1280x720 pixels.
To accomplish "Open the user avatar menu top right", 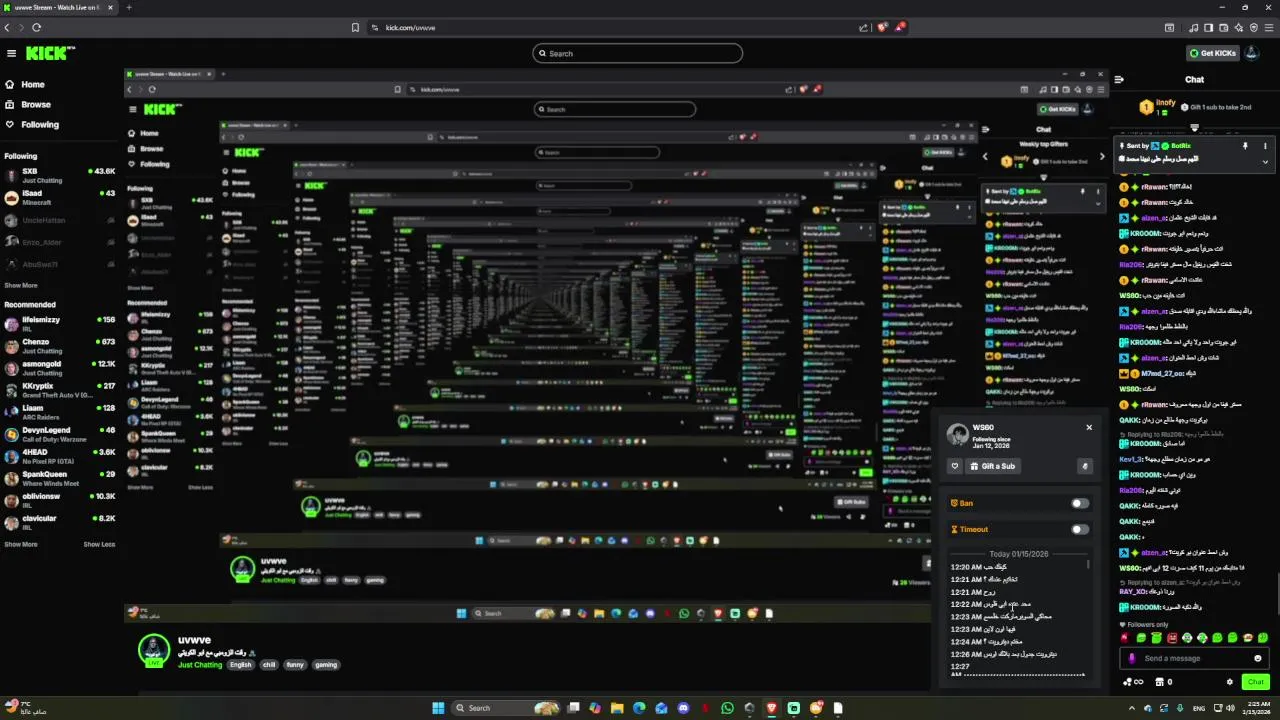I will click(1251, 53).
